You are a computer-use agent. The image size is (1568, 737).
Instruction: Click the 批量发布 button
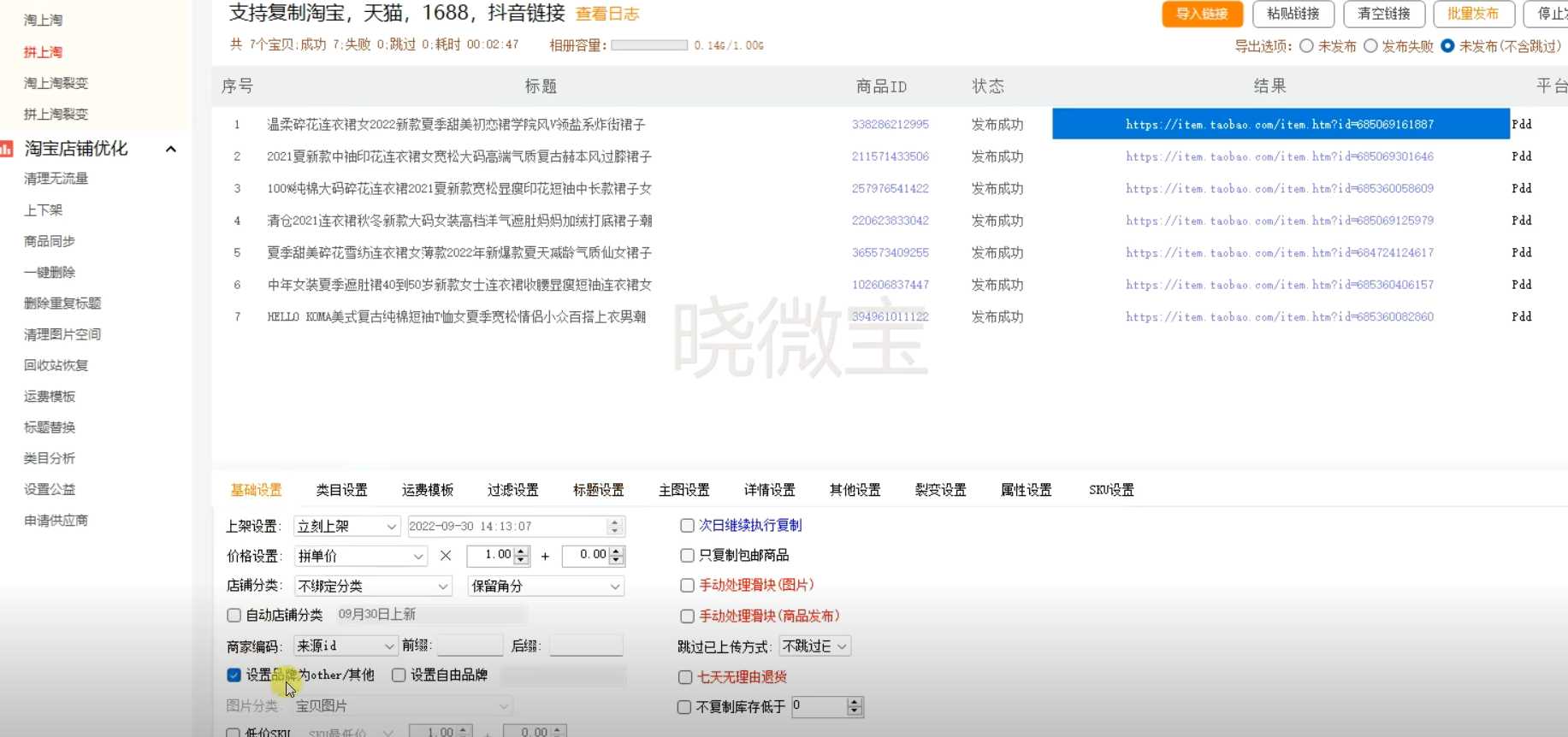pos(1474,14)
